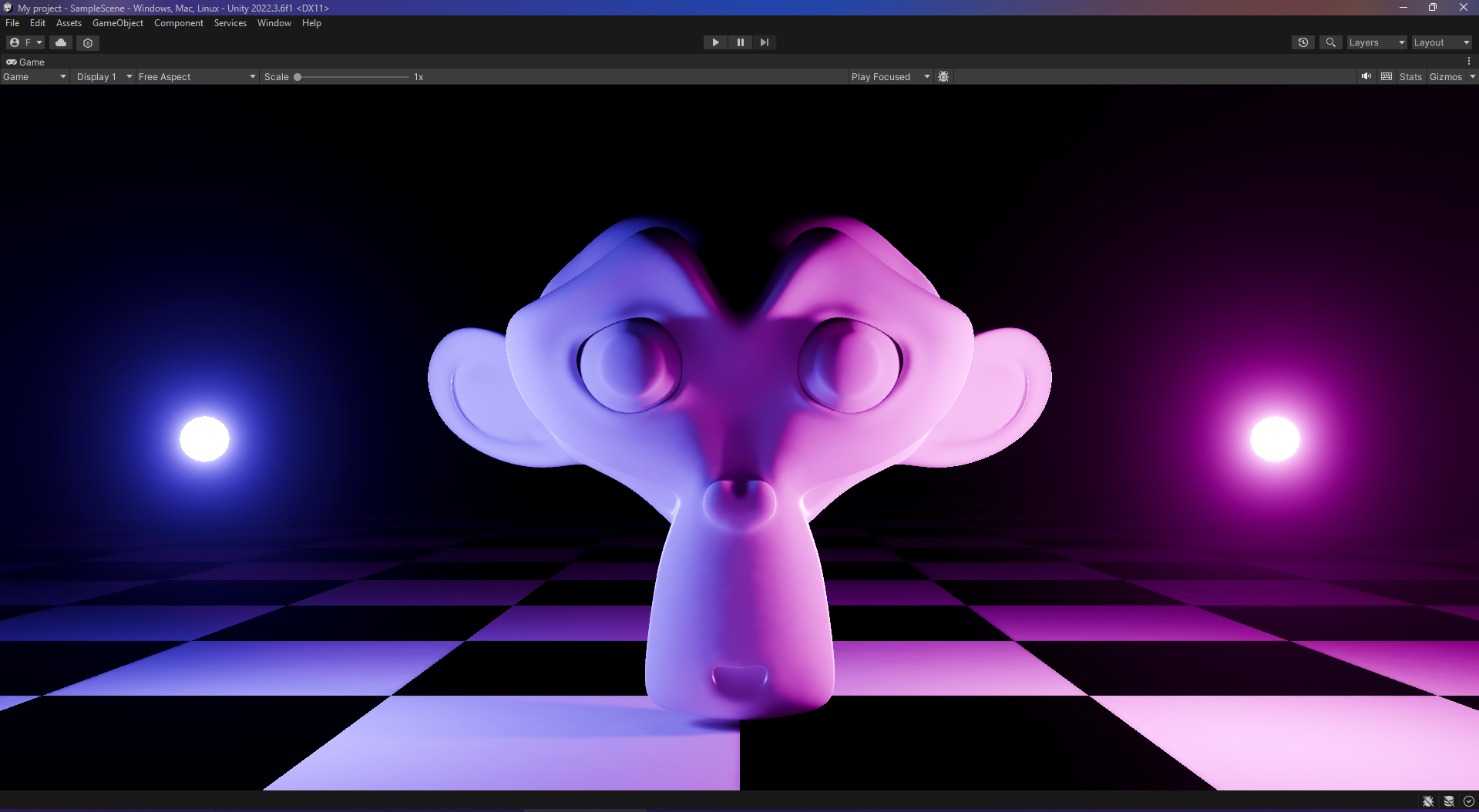1479x812 pixels.
Task: Click the cache server status icon
Action: coord(1448,801)
